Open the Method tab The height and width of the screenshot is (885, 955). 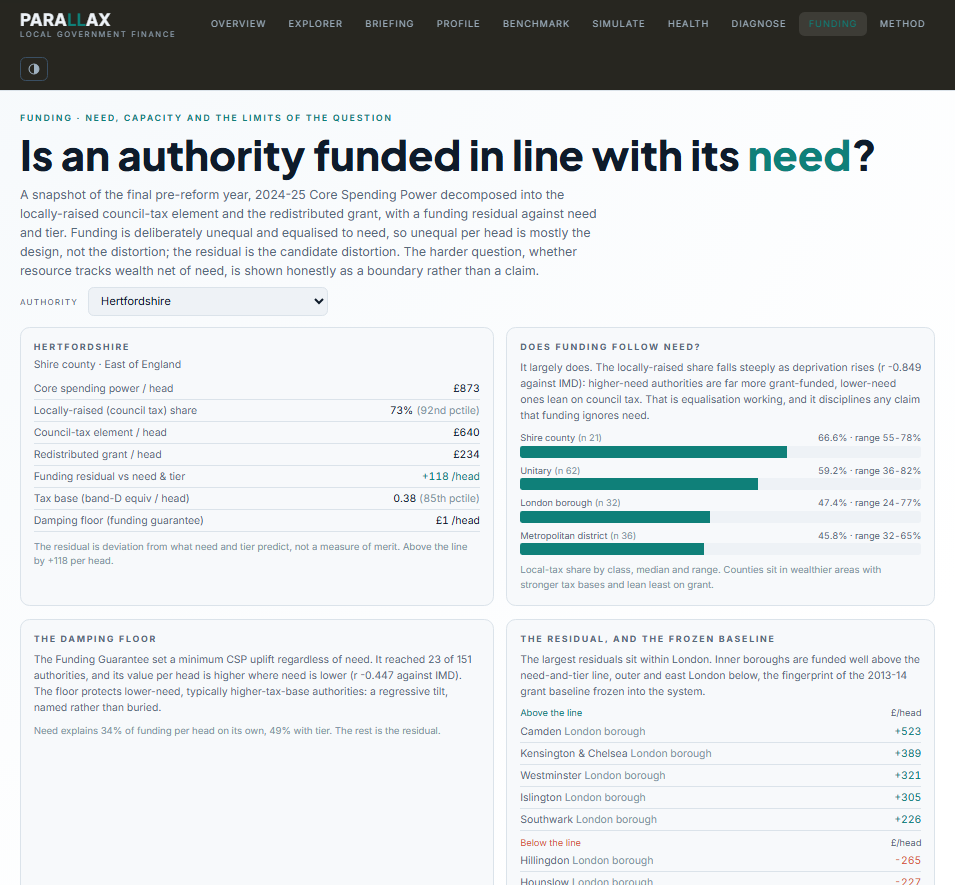point(902,24)
